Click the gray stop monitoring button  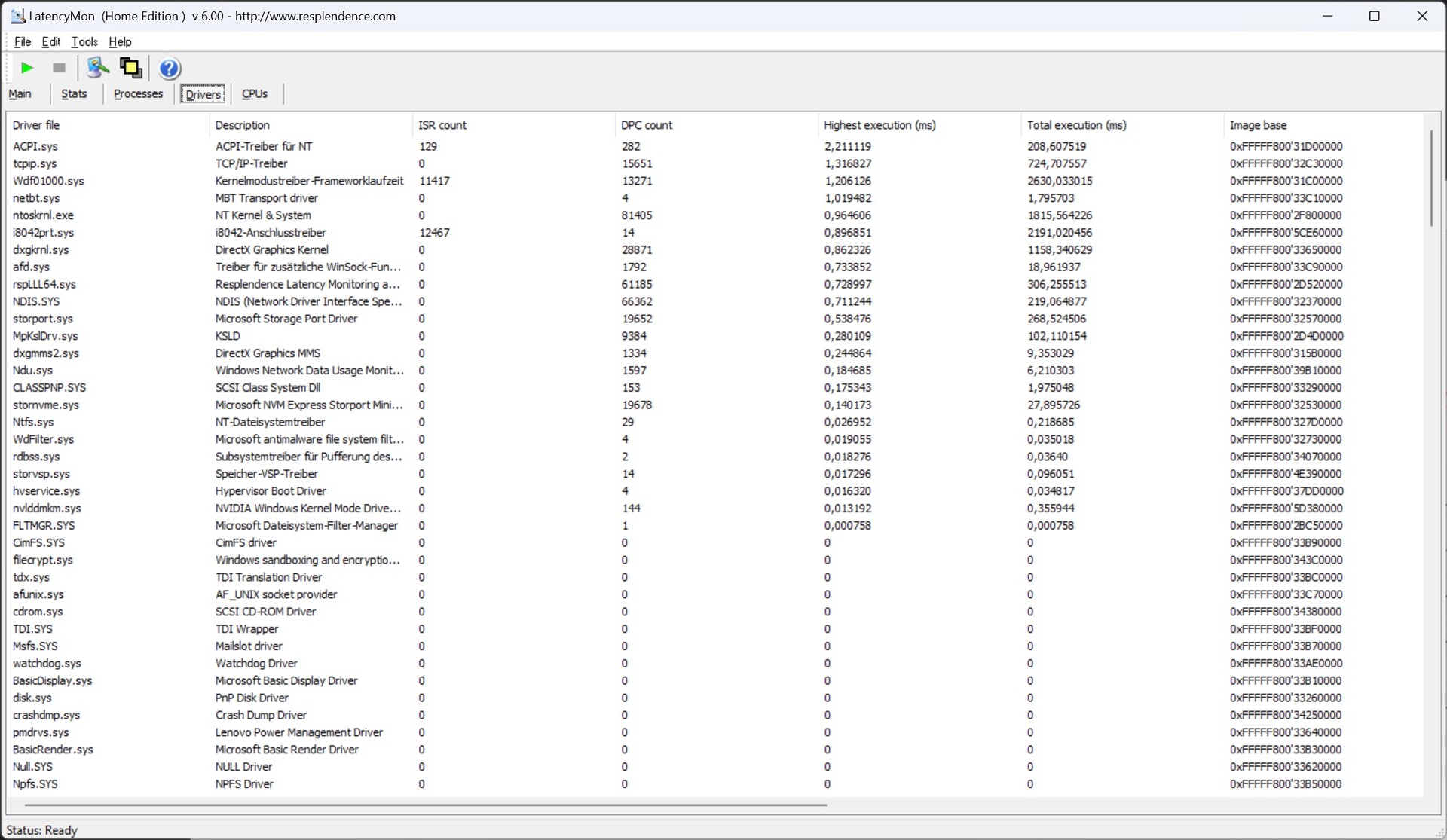[x=59, y=68]
